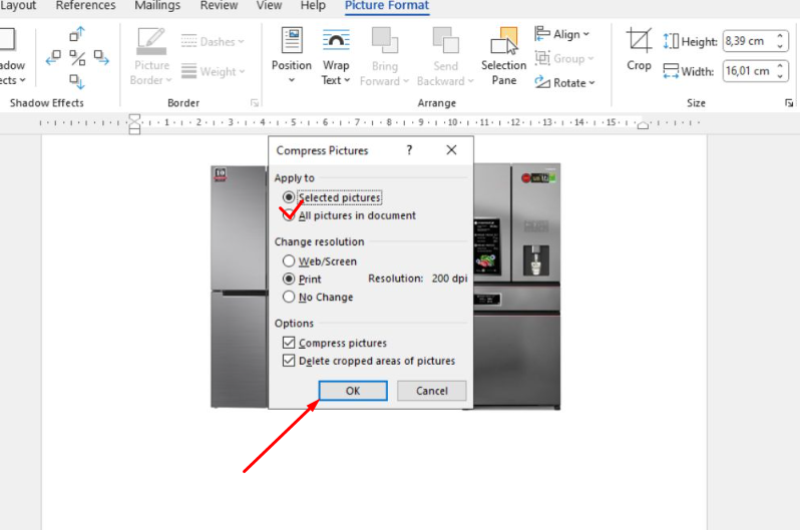Viewport: 800px width, 530px height.
Task: Open the Selection Pane
Action: tap(504, 56)
